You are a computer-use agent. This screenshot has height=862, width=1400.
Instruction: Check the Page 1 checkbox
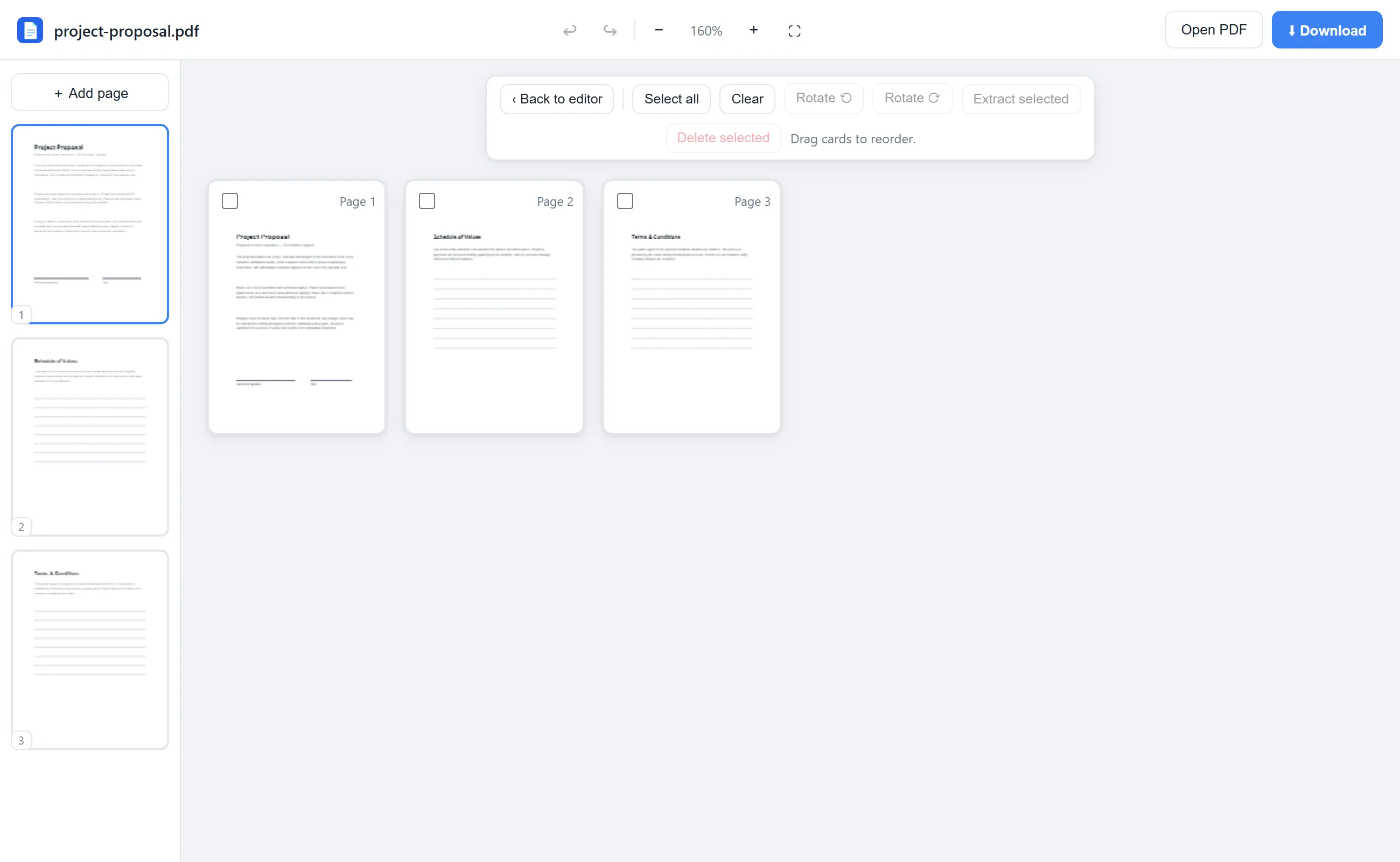click(229, 201)
